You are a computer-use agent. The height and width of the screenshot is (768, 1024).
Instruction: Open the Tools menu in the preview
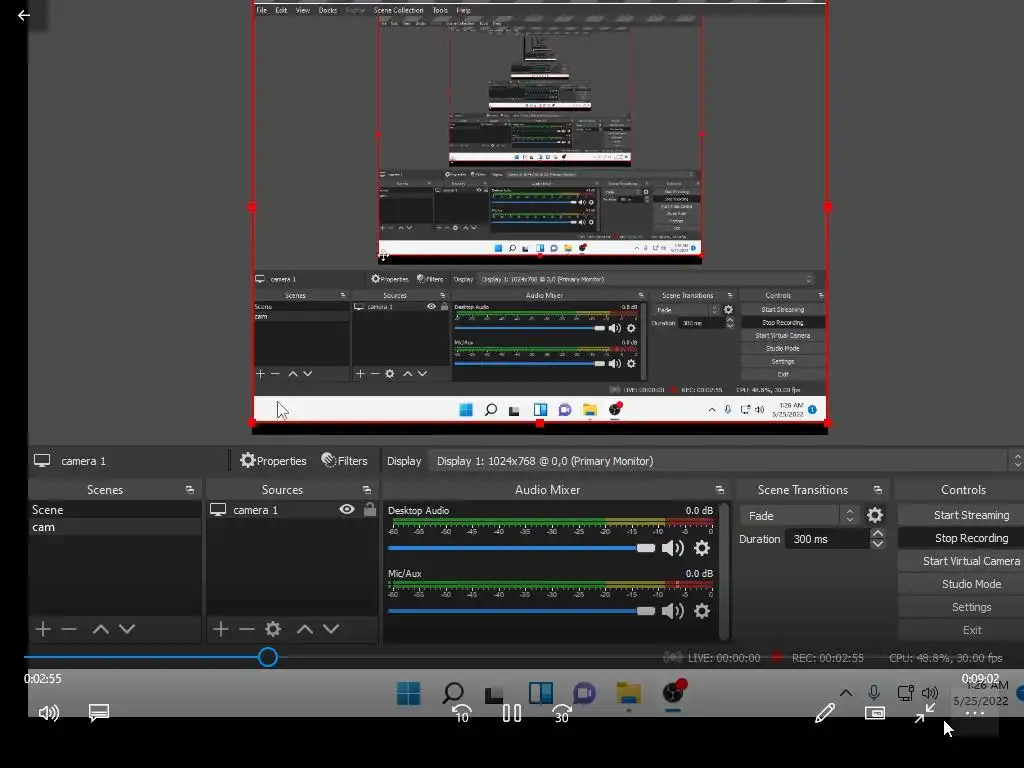tap(440, 10)
